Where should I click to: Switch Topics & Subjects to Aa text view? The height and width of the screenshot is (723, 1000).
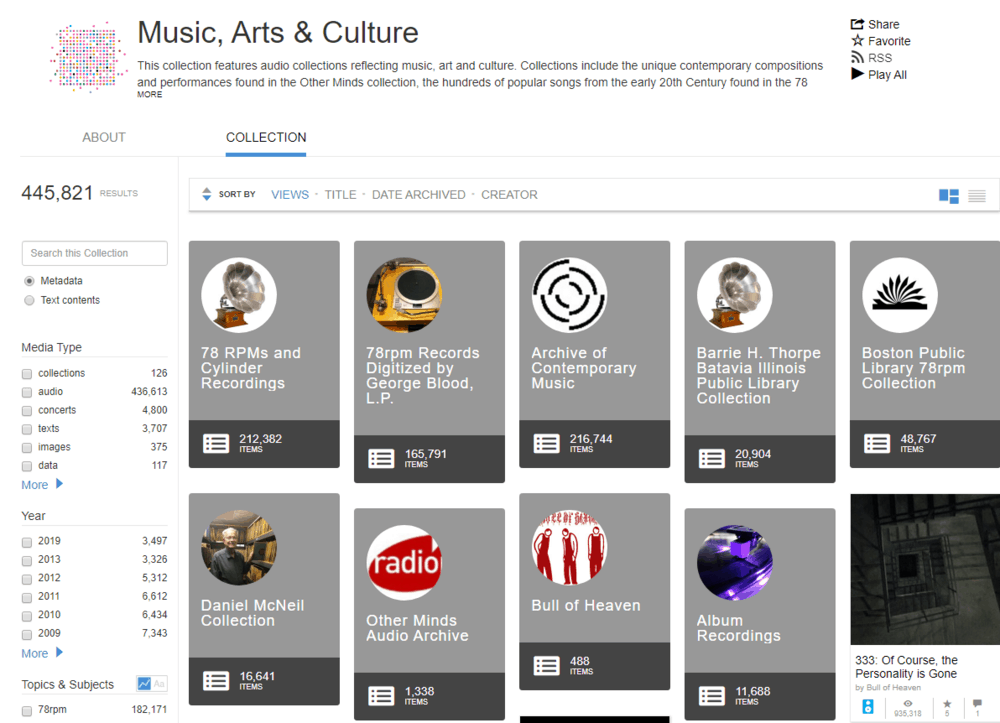coord(159,683)
